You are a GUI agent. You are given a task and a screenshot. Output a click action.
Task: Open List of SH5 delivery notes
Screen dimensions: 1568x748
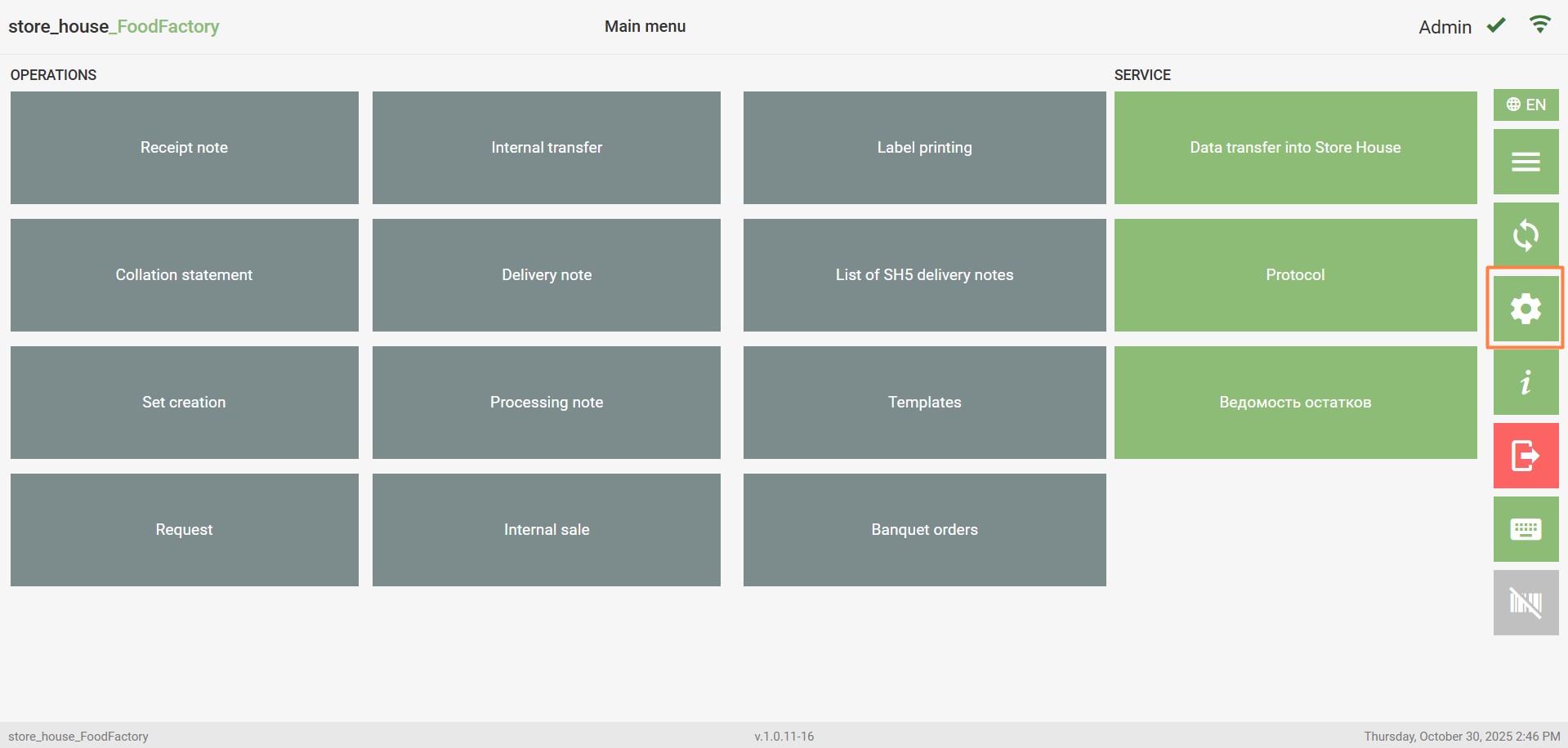tap(924, 275)
